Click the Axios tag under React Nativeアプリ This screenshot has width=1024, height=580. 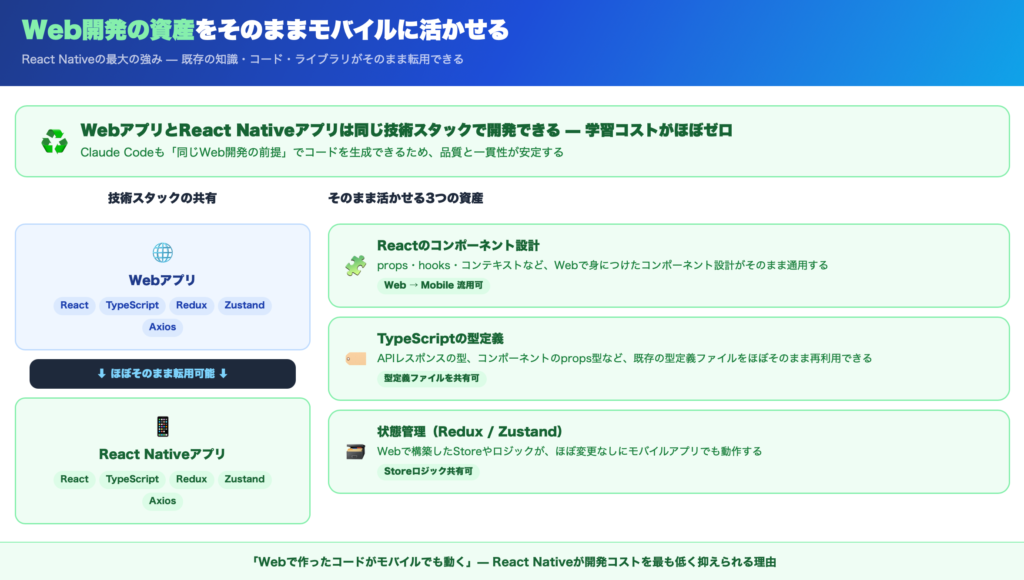[162, 501]
